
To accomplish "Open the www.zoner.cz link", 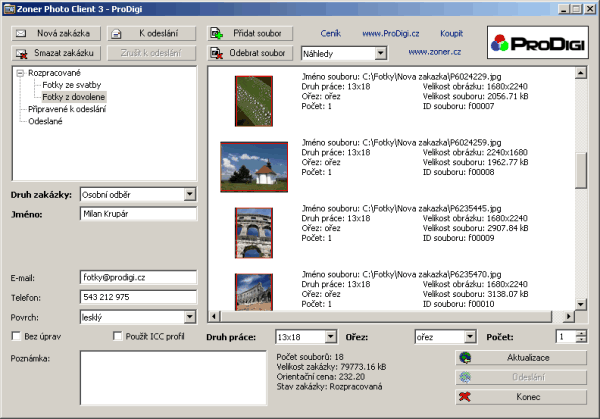I will coord(435,52).
